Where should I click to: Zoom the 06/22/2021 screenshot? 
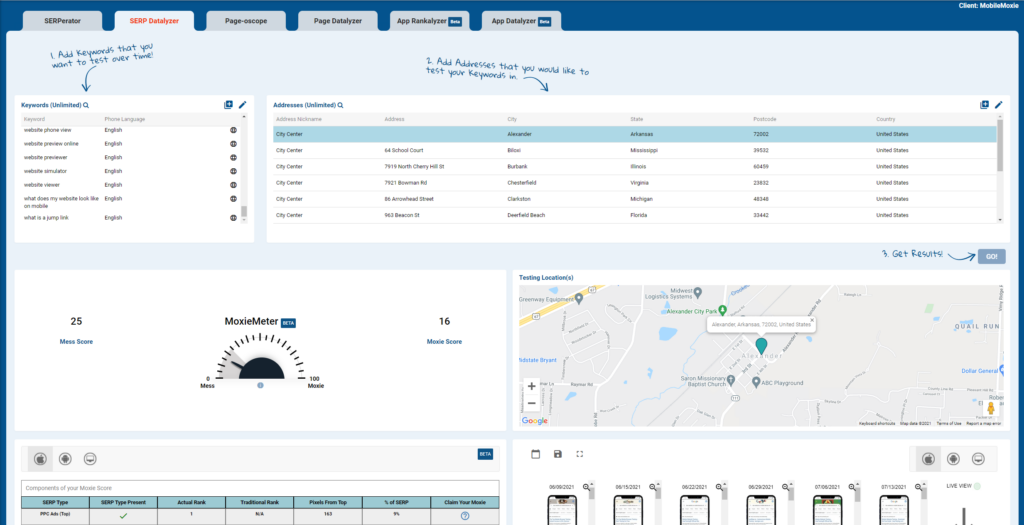pos(719,487)
